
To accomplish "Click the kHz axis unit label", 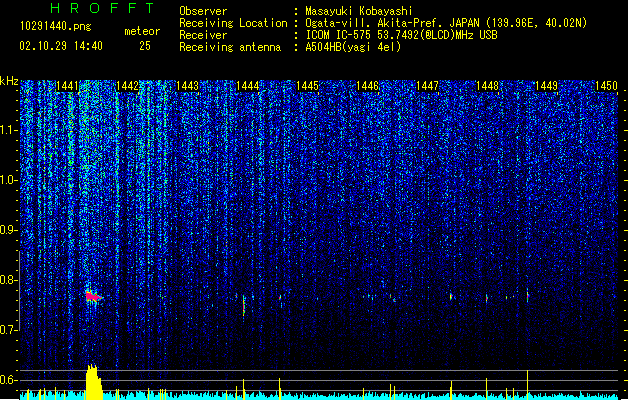I will pyautogui.click(x=9, y=81).
